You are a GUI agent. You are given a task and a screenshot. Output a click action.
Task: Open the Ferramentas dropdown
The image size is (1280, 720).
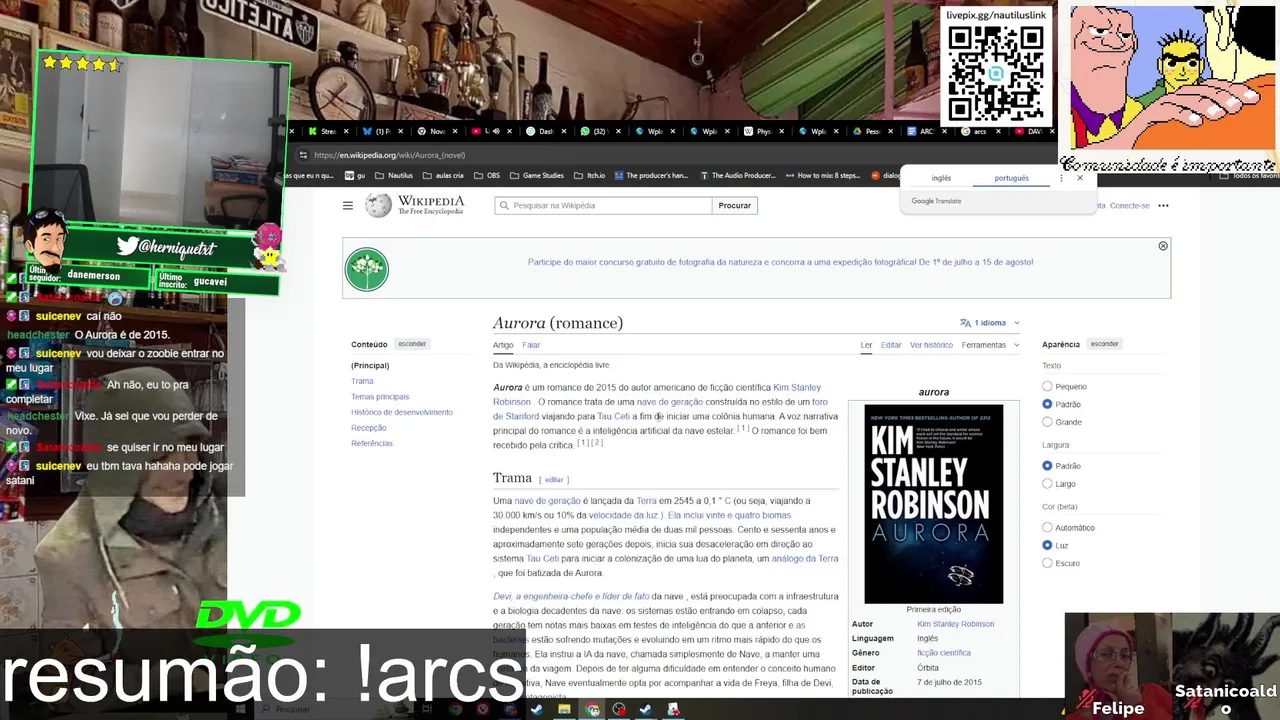(990, 345)
